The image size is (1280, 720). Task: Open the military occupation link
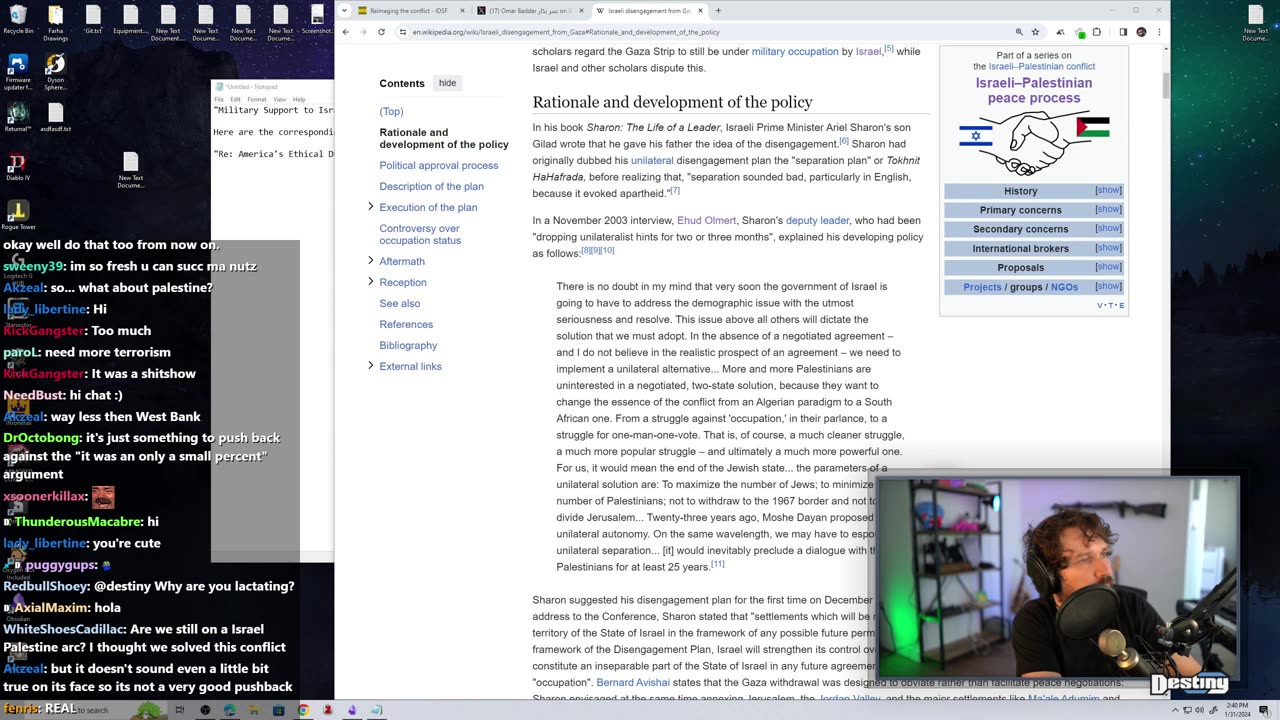795,51
